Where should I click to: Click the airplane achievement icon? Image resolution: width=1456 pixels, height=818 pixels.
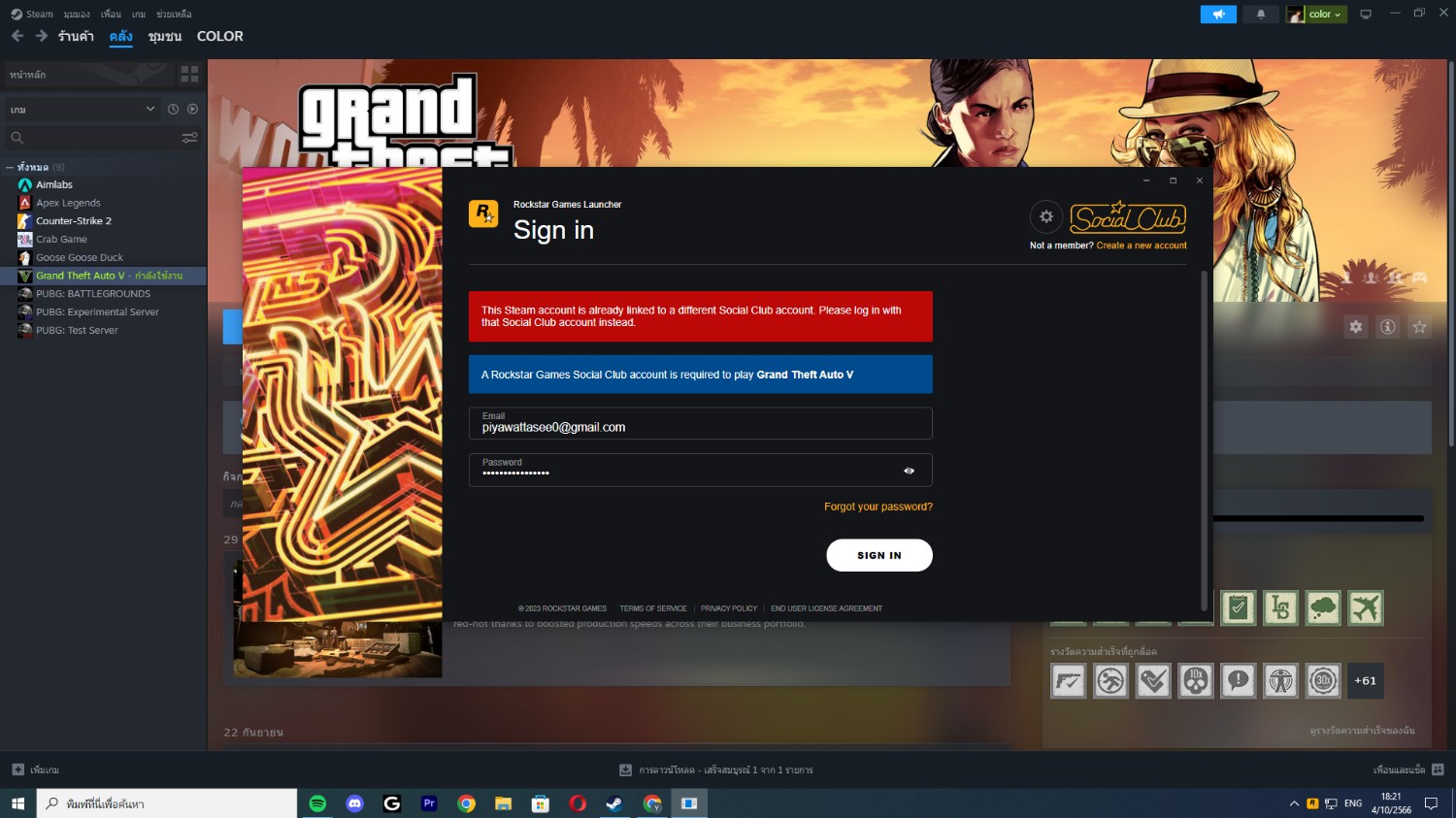pos(1366,608)
